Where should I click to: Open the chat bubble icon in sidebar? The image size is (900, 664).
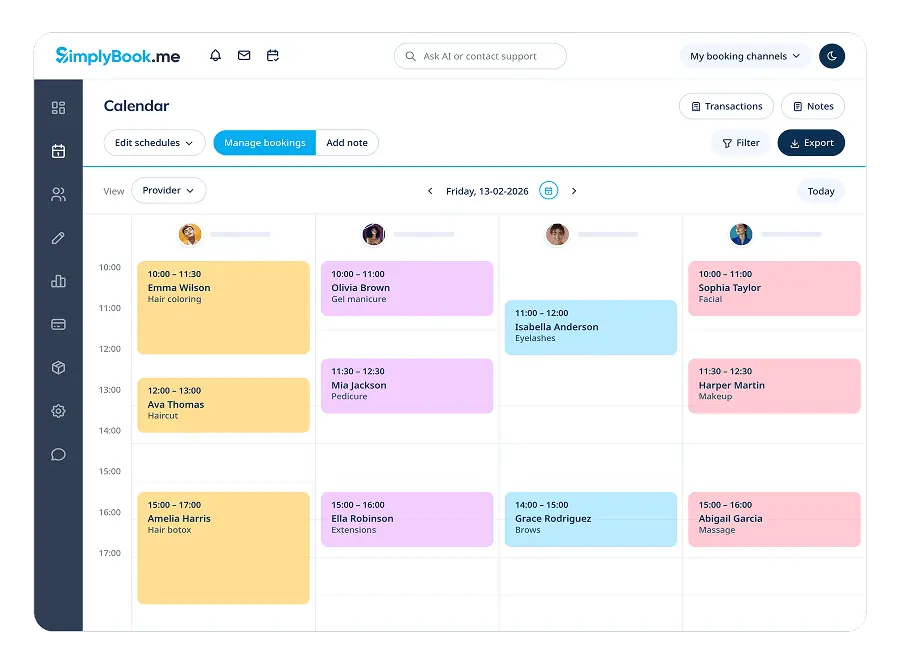click(58, 455)
